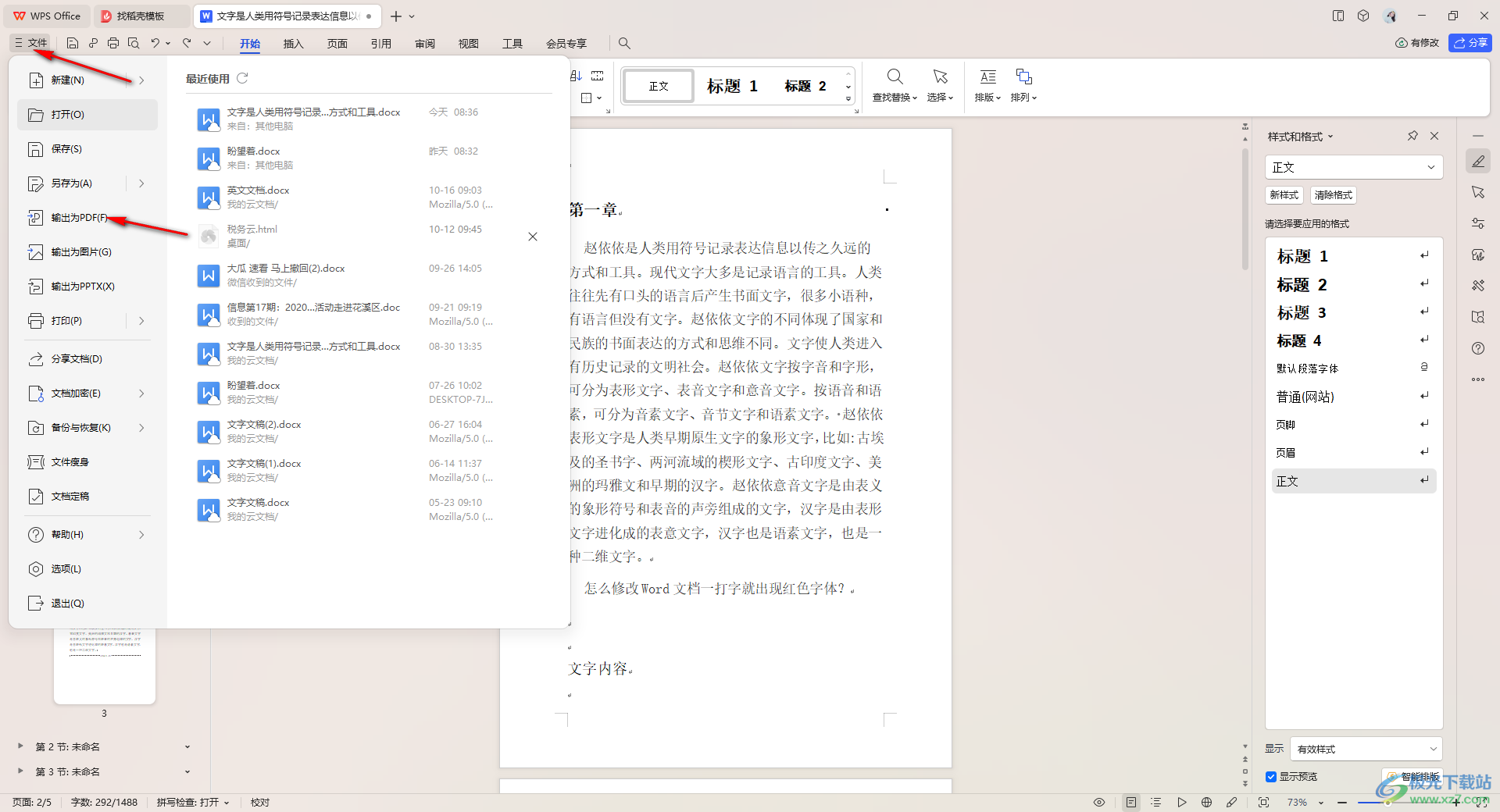Click the 排列 arrange icon
Screen dimensions: 1500x812
pos(1023,77)
